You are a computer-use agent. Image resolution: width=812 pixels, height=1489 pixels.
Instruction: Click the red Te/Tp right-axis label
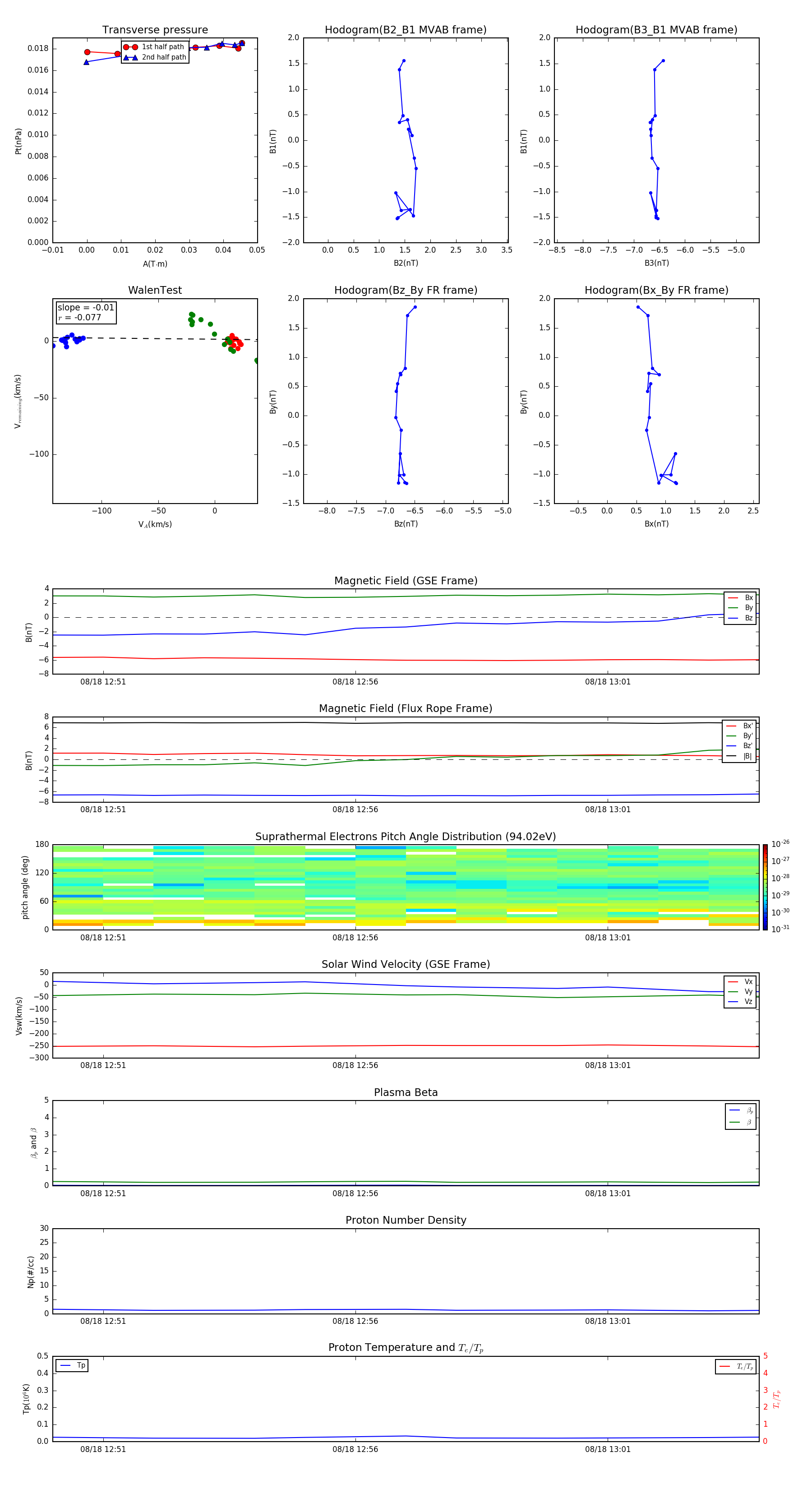tap(776, 1399)
